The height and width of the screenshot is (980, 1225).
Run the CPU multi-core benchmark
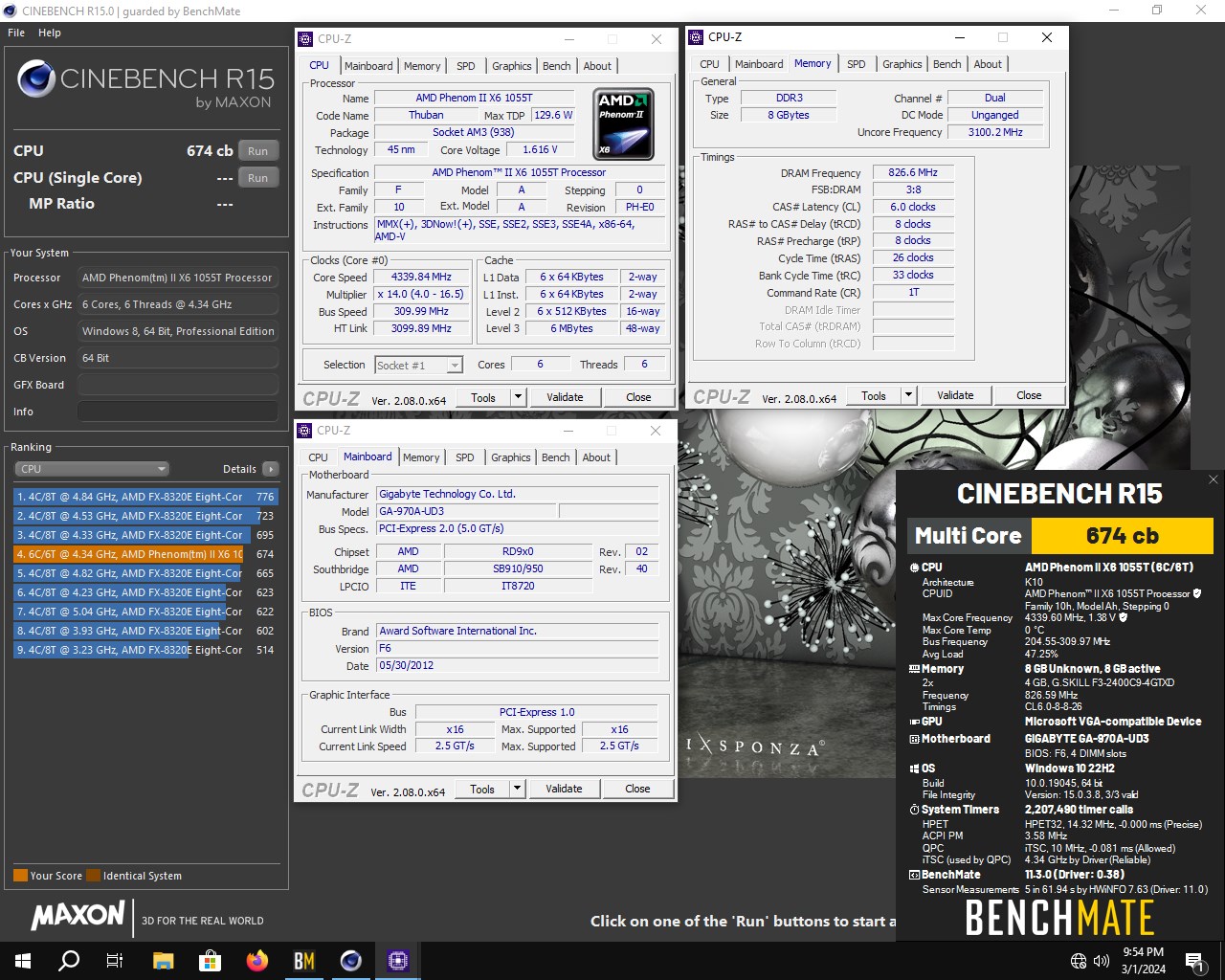coord(258,151)
